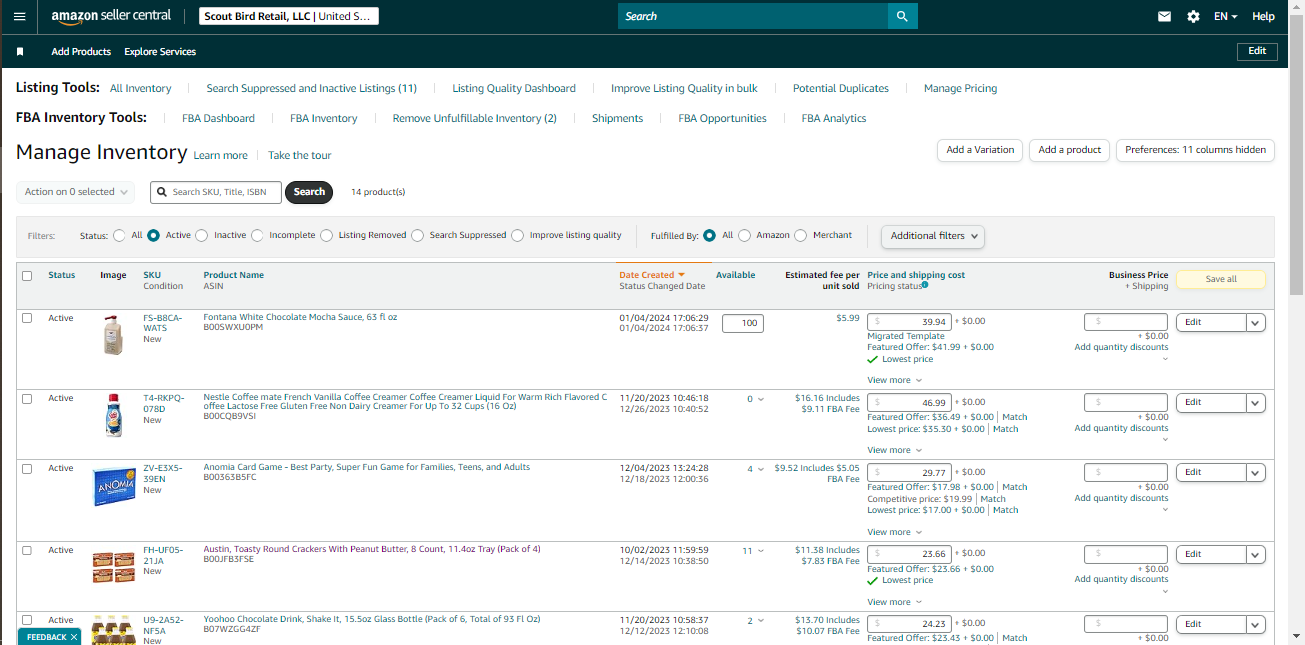The image size is (1305, 645).
Task: Select the Active status filter
Action: coord(153,236)
